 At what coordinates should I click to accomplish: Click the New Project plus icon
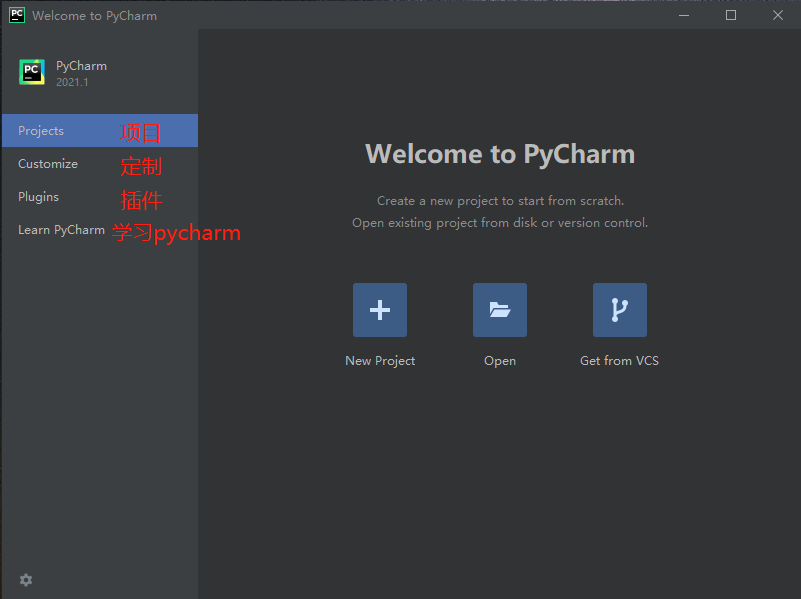click(x=380, y=310)
